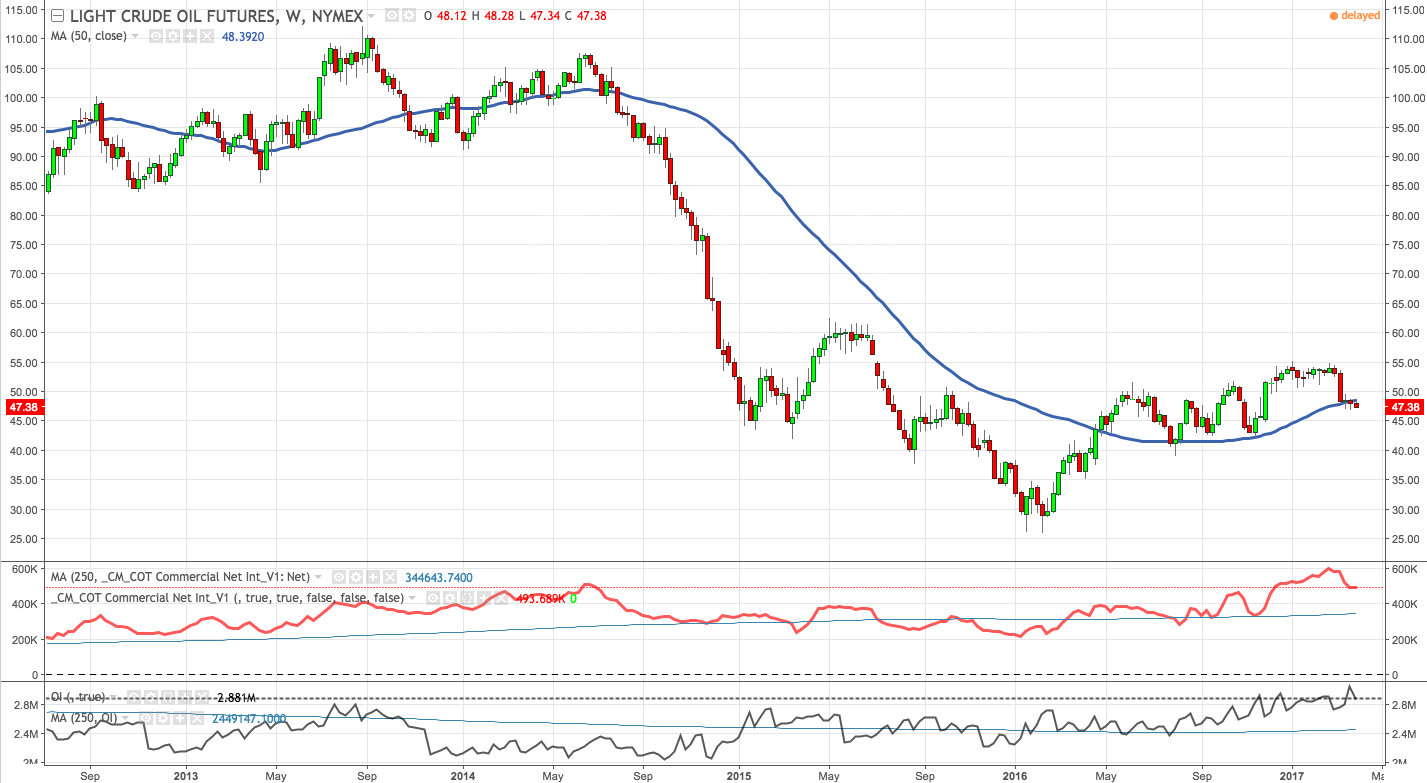Screen dimensions: 1427x783
Task: Click the 2017 label on the time axis
Action: pos(1290,774)
